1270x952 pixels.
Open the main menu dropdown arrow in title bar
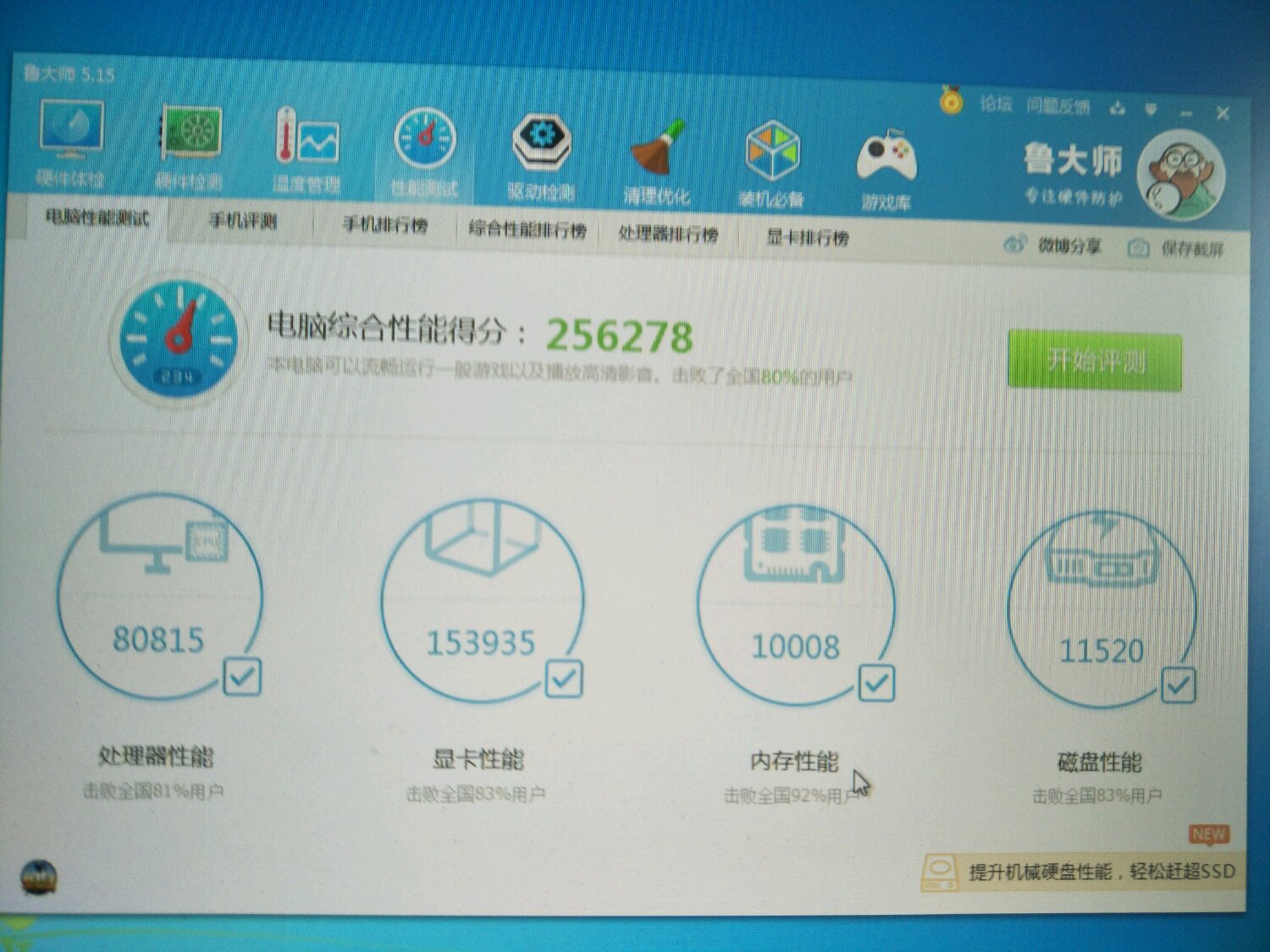coord(1151,109)
